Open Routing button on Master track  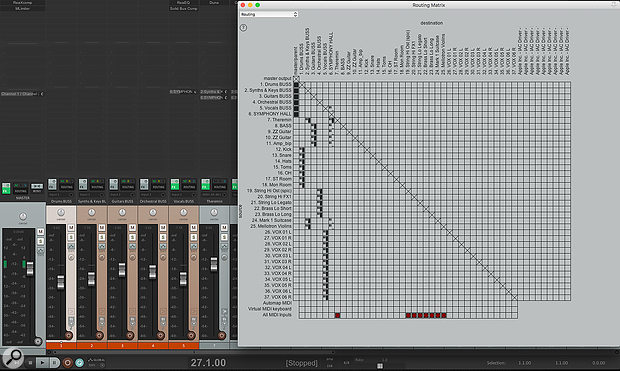tap(21, 188)
